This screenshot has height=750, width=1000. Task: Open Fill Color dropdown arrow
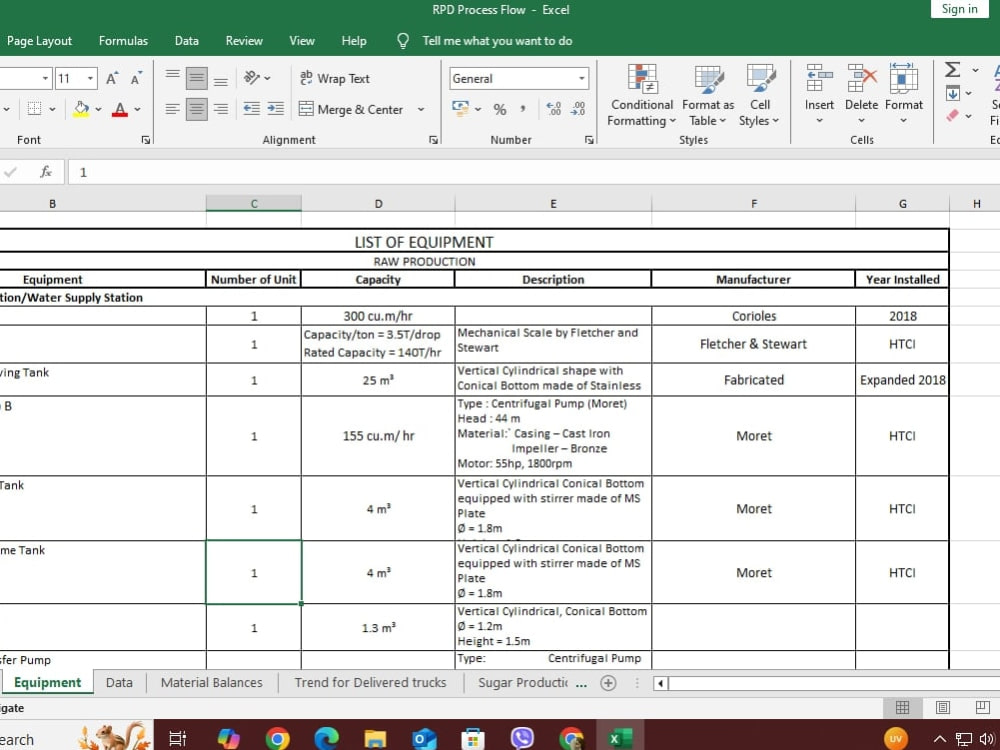pos(98,109)
